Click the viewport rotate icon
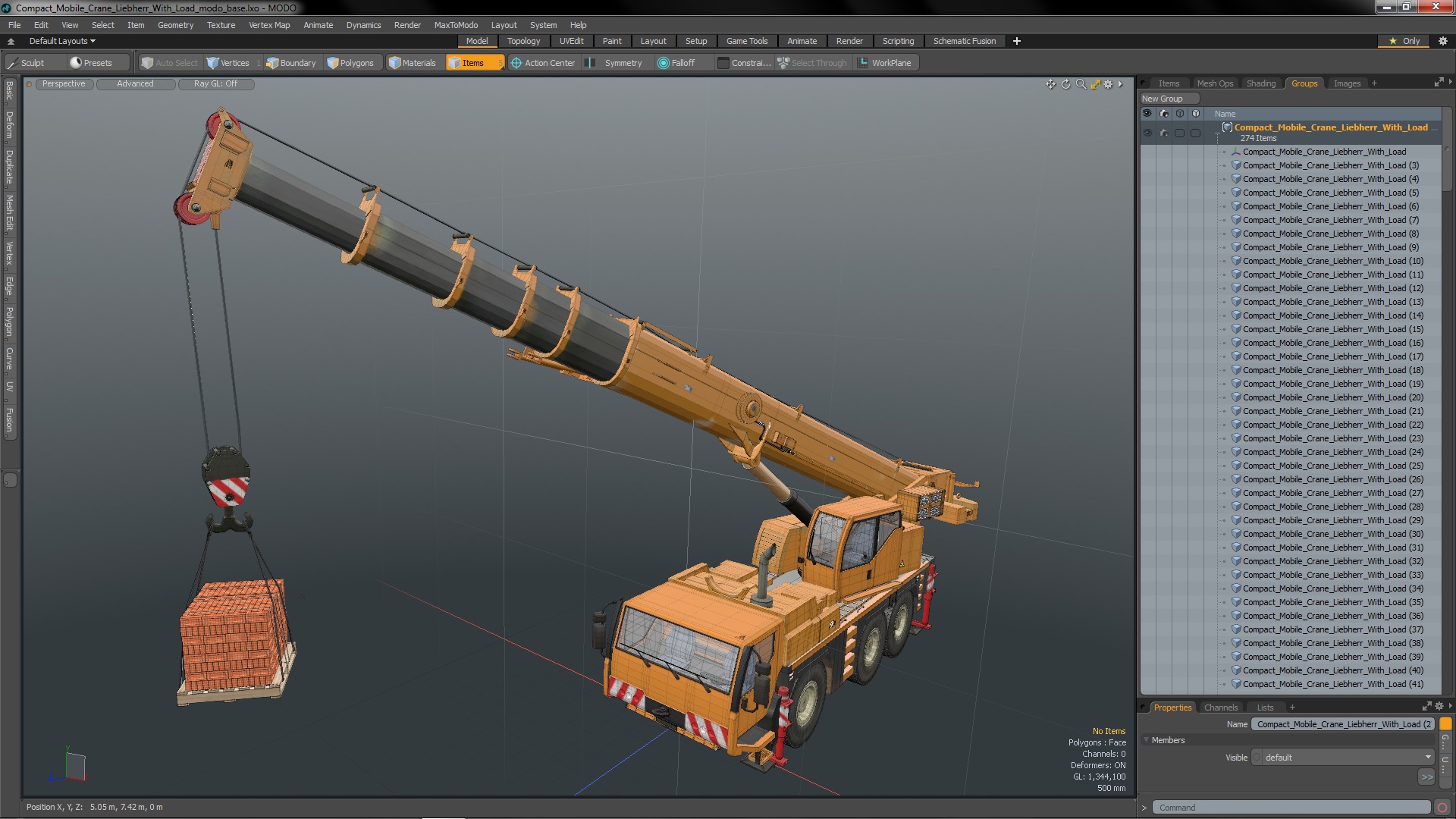1456x819 pixels. tap(1065, 84)
